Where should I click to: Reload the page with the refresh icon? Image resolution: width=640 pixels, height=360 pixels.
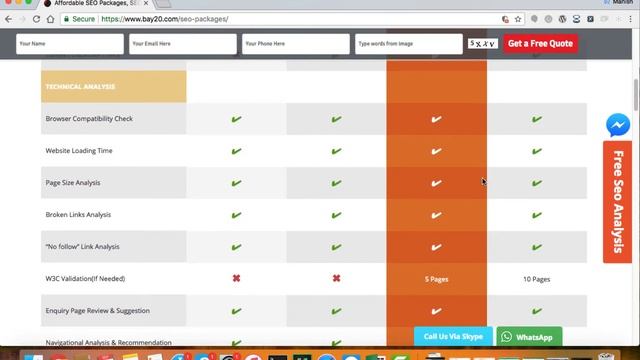point(36,19)
